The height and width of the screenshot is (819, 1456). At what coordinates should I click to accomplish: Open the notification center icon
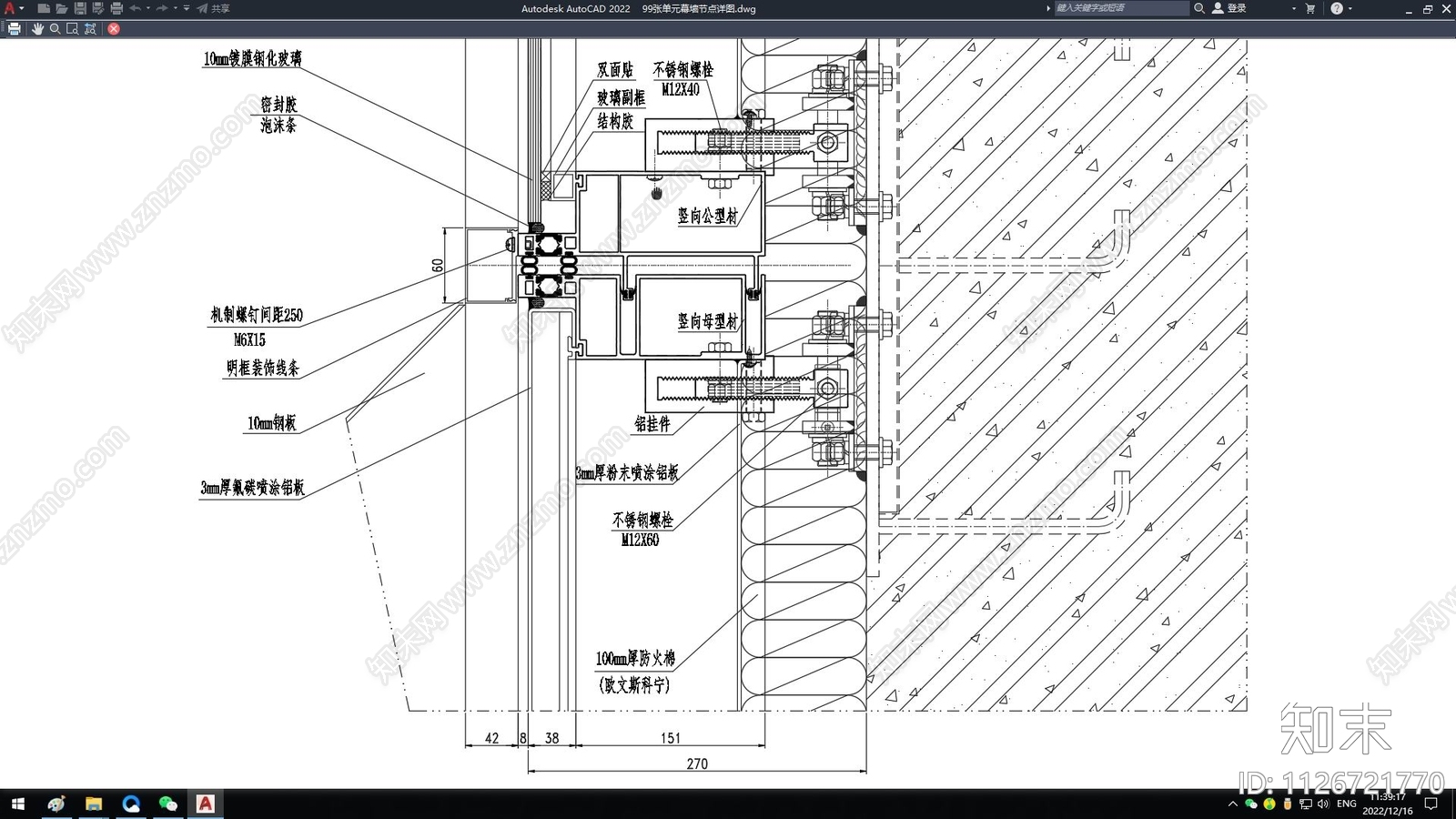pyautogui.click(x=1431, y=804)
